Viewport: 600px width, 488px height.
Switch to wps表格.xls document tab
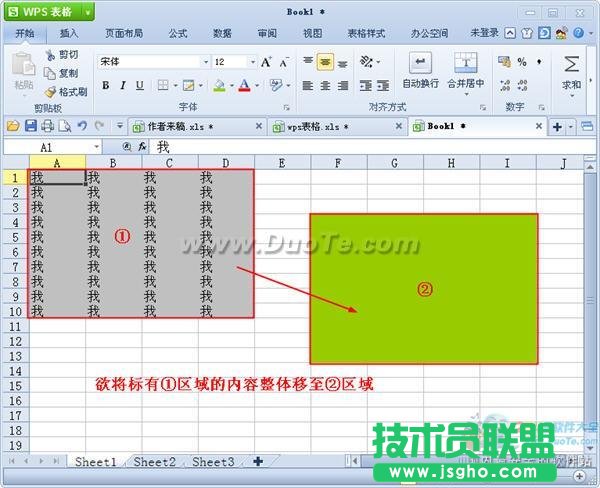337,126
